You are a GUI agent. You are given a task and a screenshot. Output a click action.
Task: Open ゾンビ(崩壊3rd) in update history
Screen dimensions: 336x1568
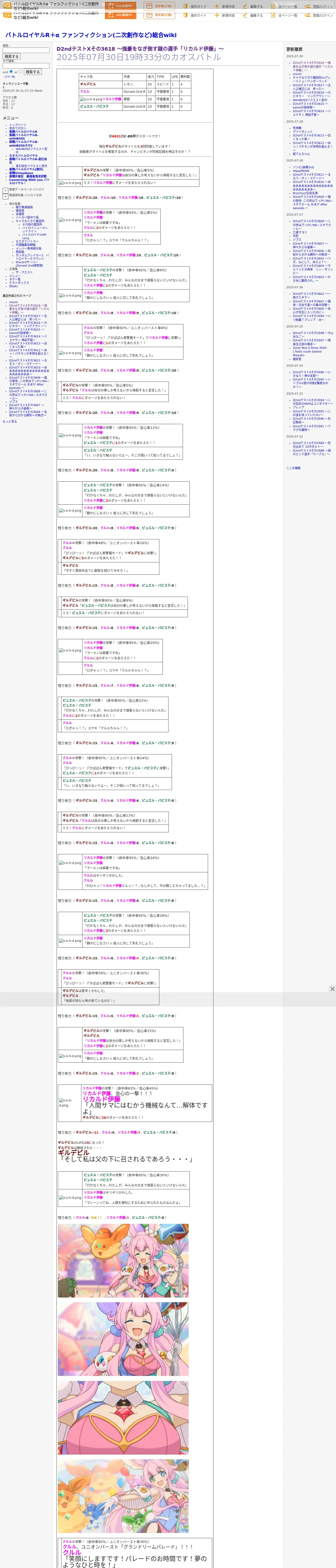[x=304, y=168]
